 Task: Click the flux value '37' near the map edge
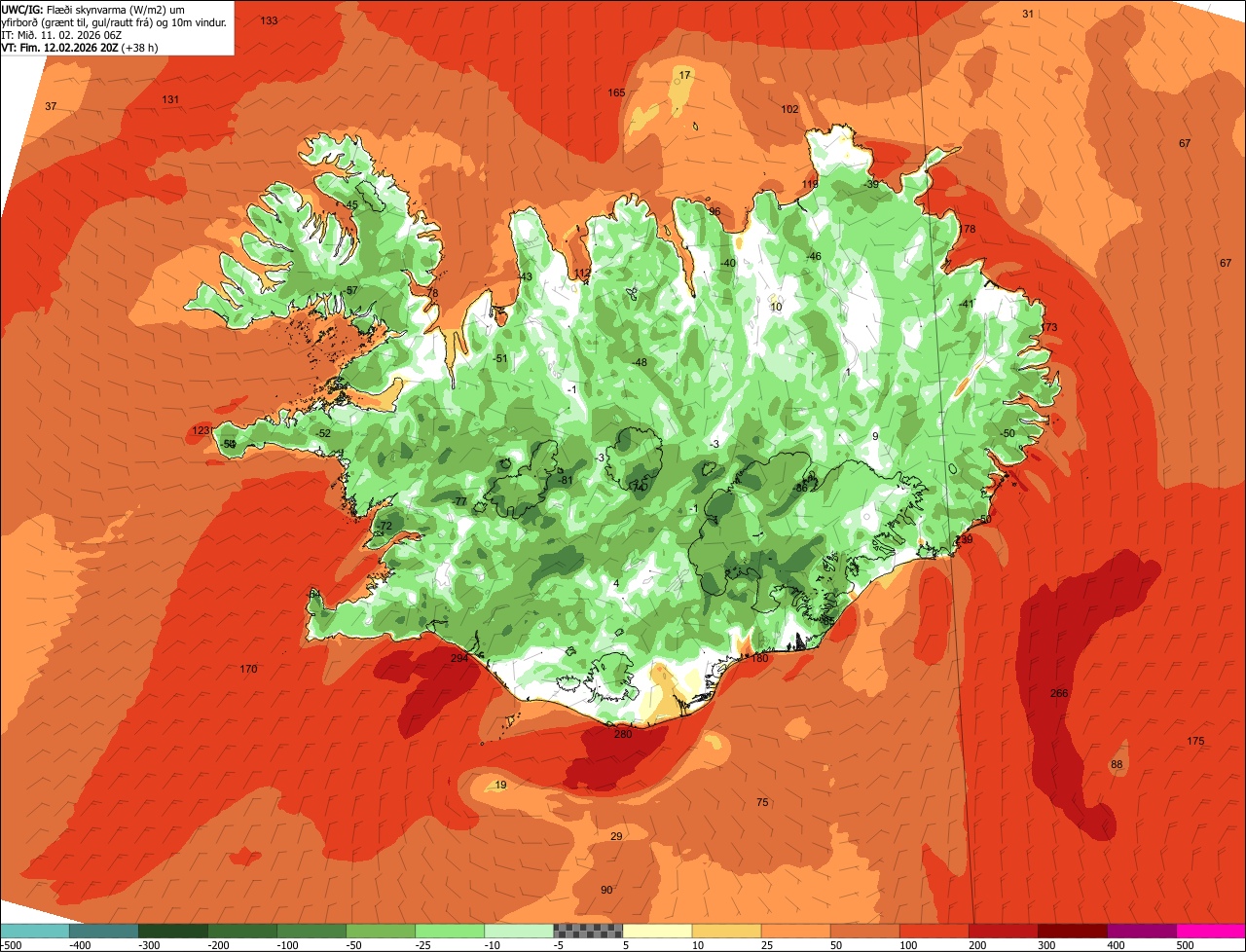(51, 106)
